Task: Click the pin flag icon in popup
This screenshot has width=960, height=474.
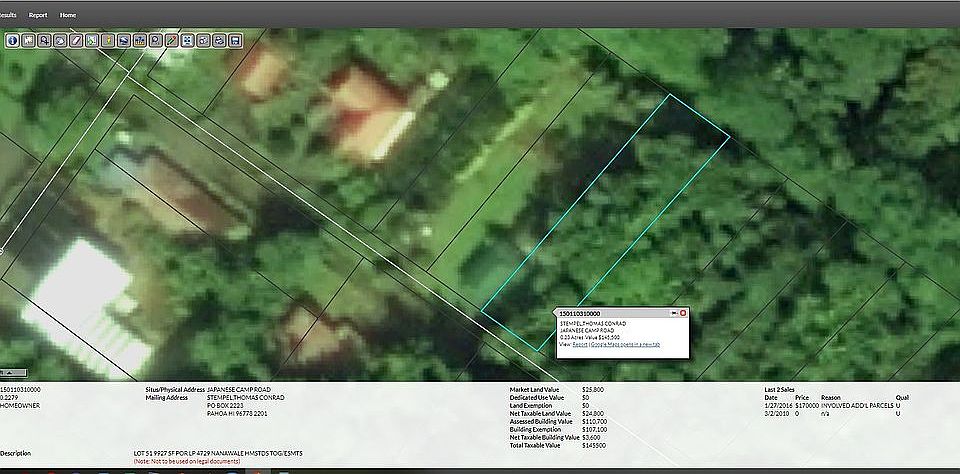Action: click(674, 313)
